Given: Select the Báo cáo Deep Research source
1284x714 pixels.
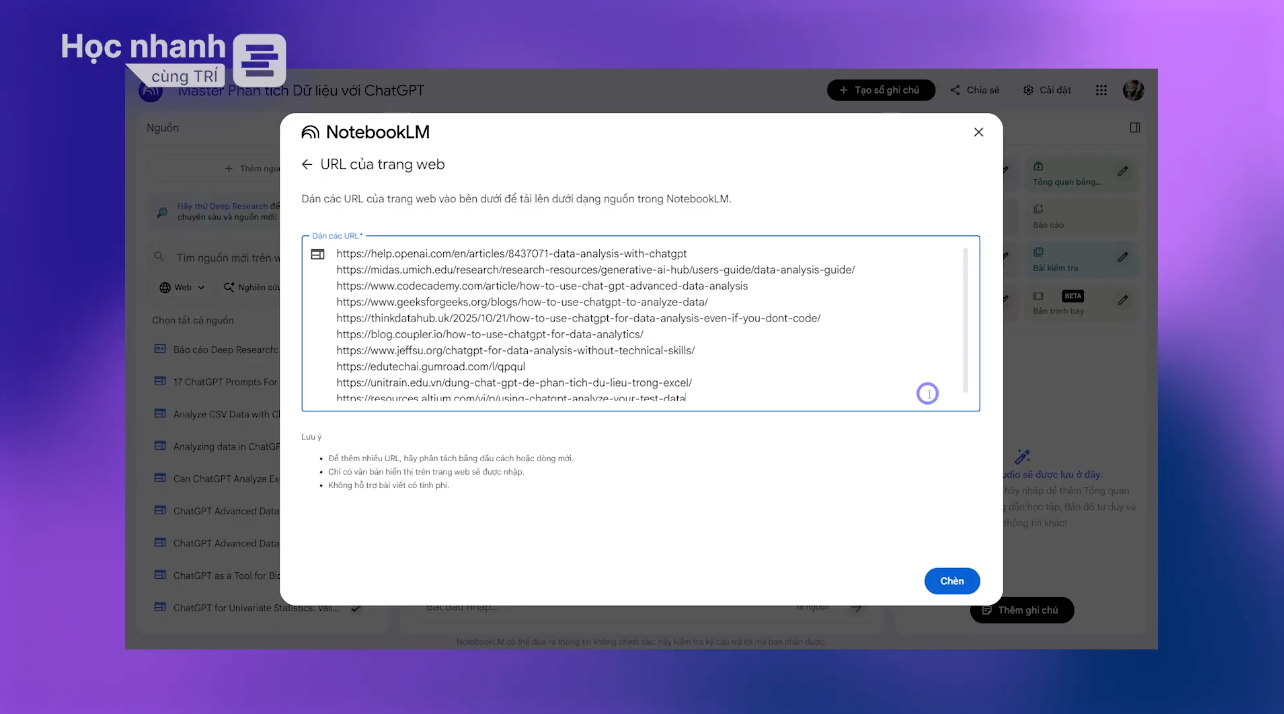Looking at the screenshot, I should click(225, 350).
